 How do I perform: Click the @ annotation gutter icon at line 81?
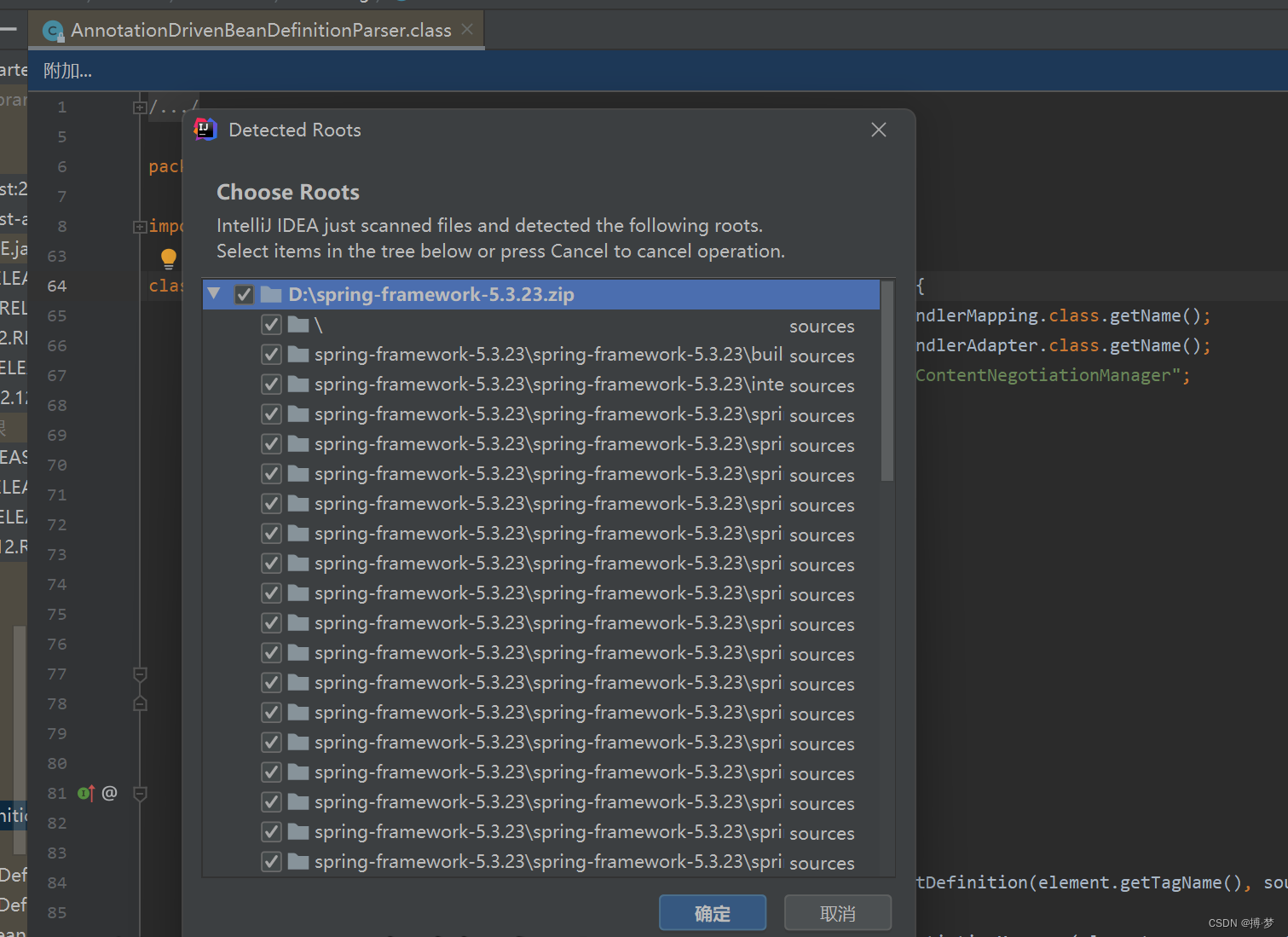coord(109,793)
